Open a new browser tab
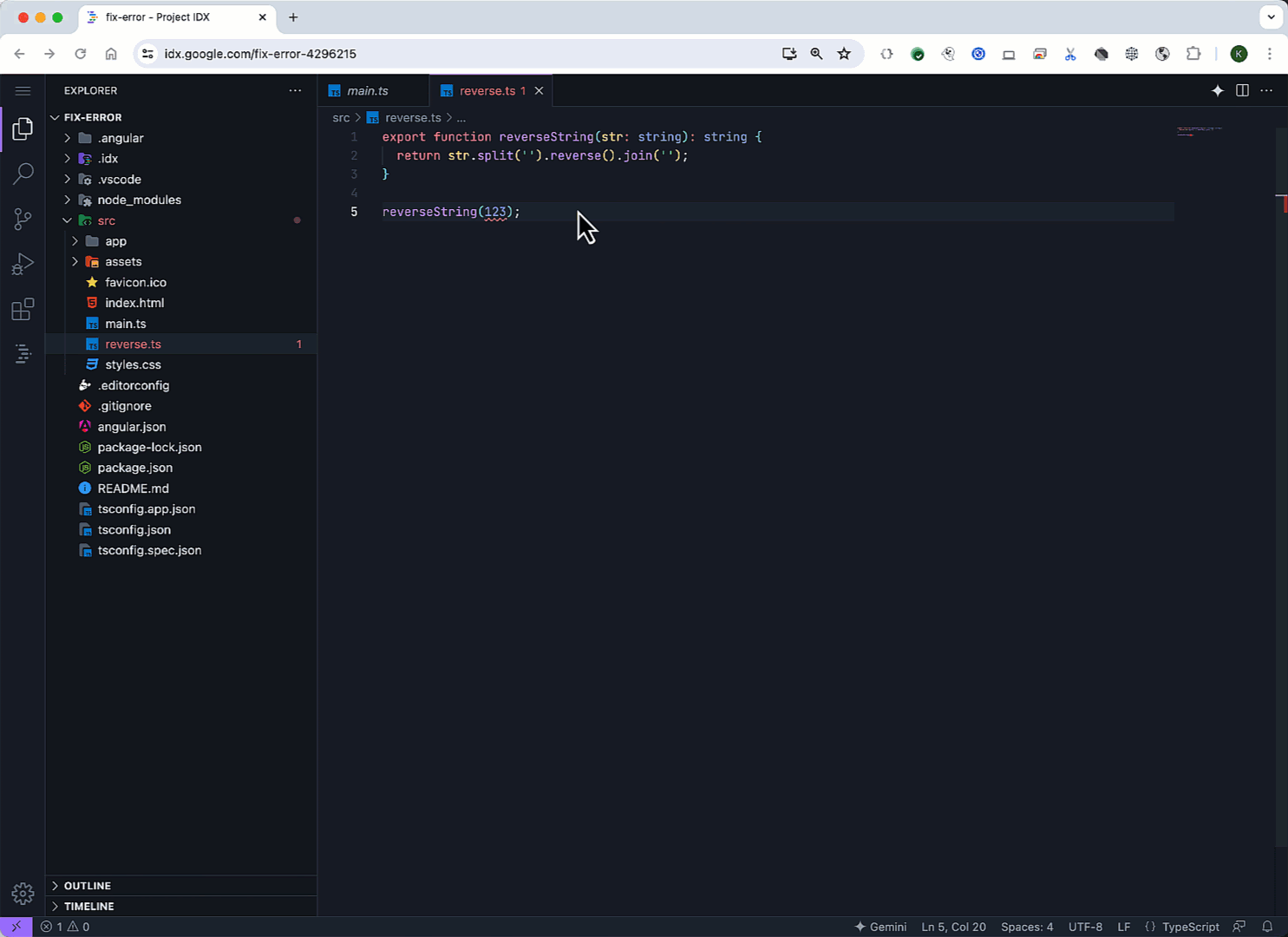Screen dimensions: 1288x937 (293, 17)
